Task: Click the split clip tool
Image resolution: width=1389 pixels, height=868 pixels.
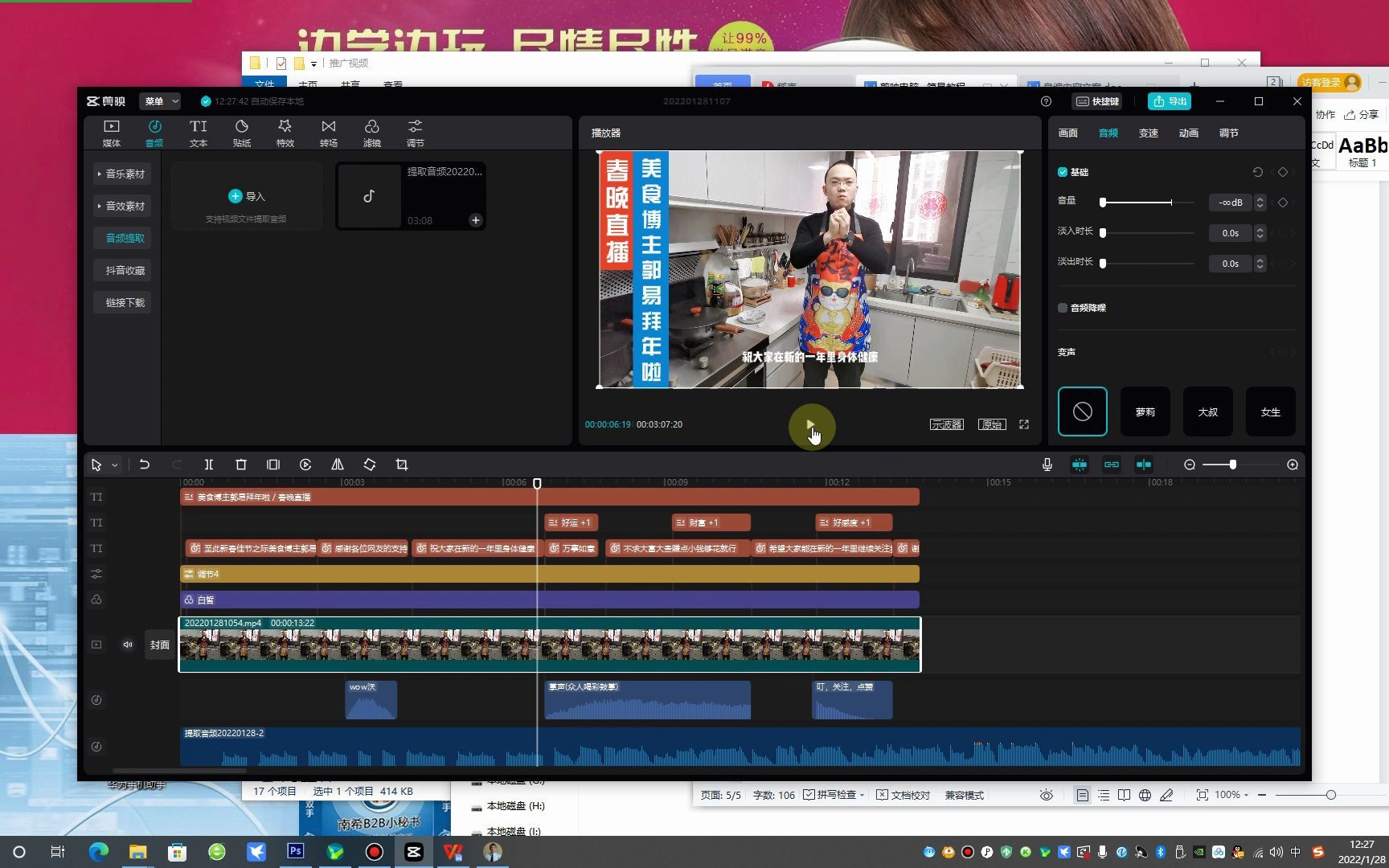Action: [x=208, y=465]
